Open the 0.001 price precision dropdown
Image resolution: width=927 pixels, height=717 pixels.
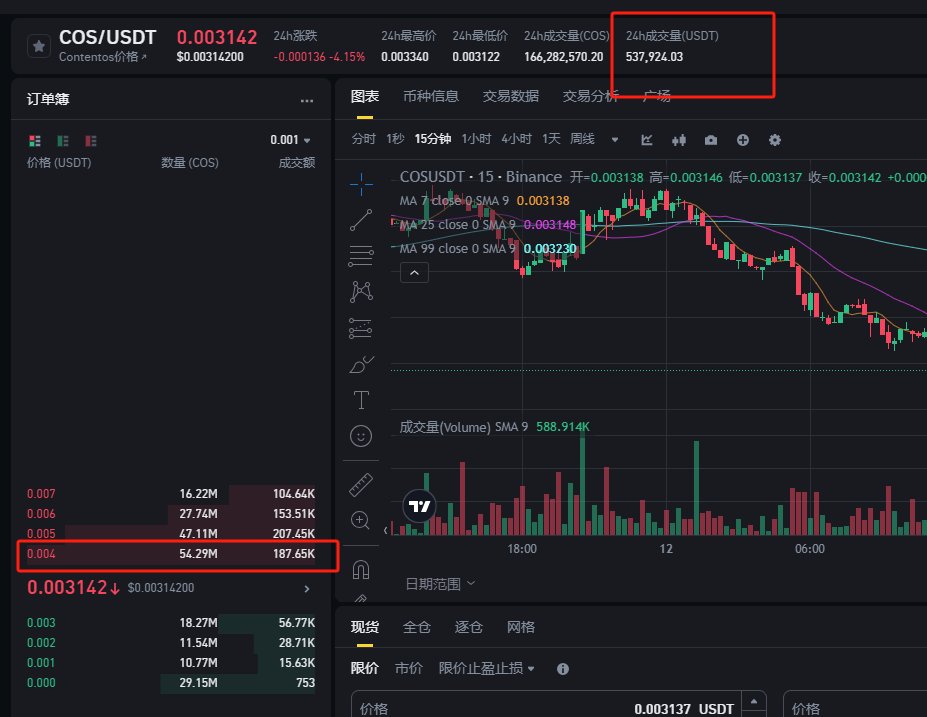coord(290,140)
